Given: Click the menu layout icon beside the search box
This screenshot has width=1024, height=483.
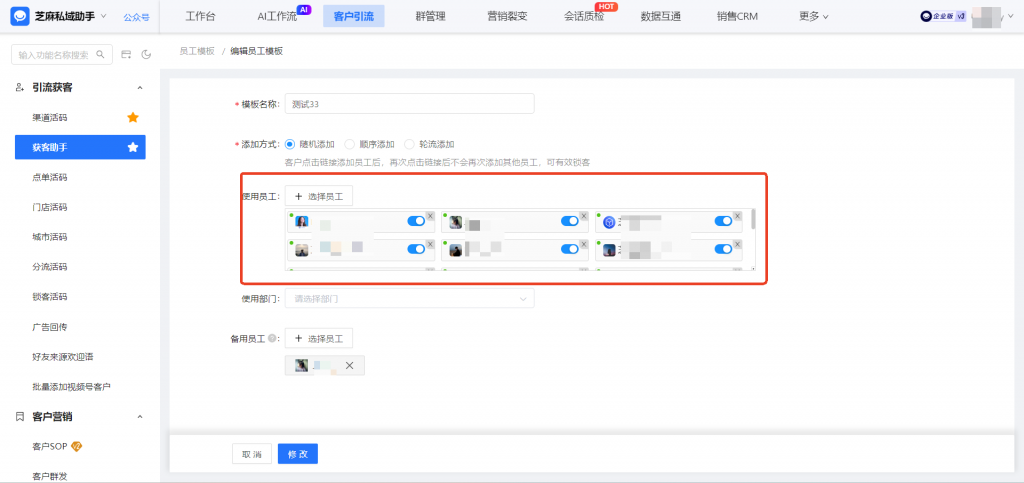Looking at the screenshot, I should 127,55.
